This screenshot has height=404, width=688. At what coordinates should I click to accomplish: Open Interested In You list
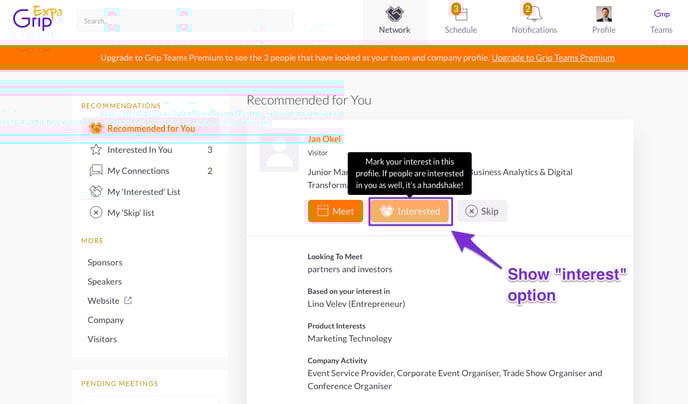[140, 150]
